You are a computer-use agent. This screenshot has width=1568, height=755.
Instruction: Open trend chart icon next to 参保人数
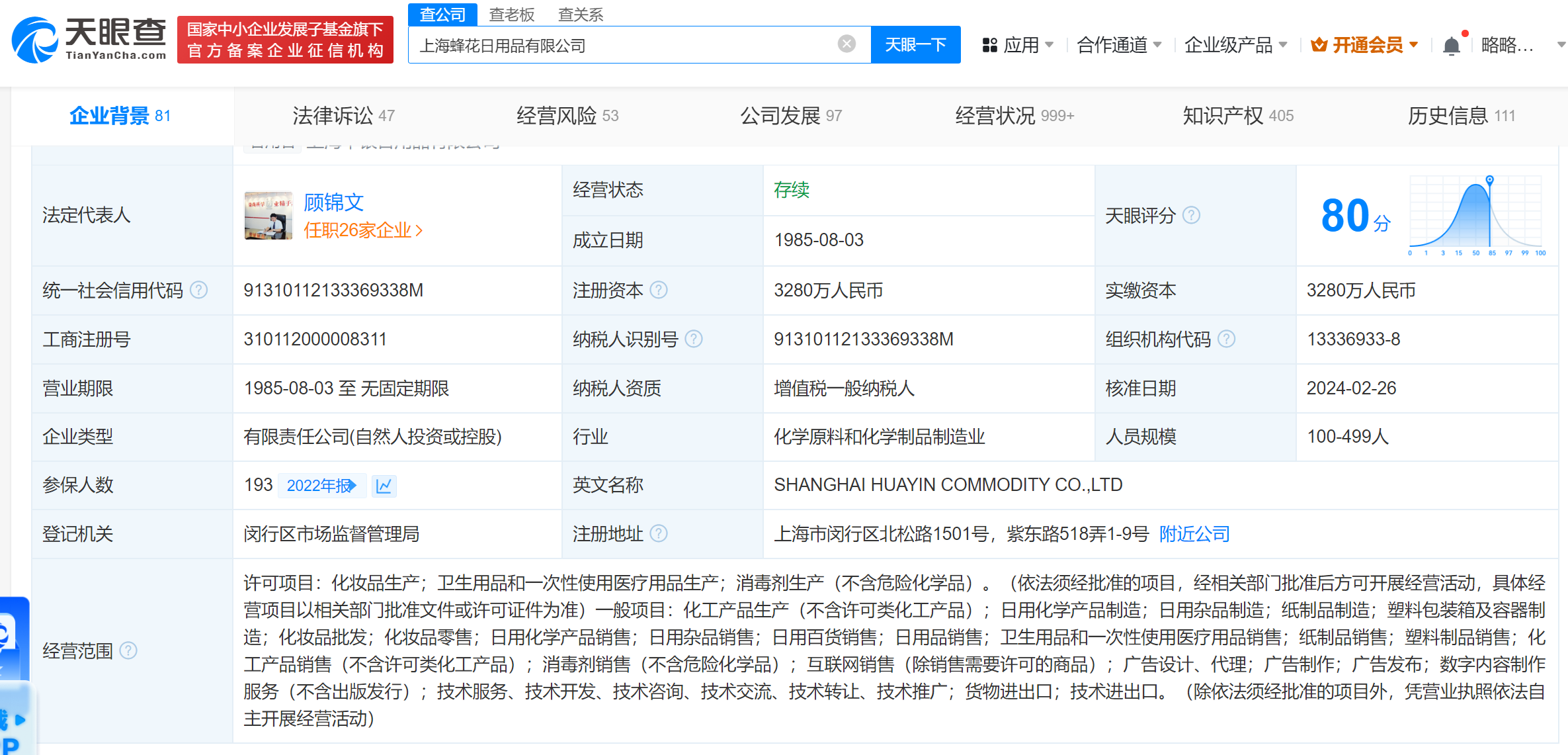point(384,486)
